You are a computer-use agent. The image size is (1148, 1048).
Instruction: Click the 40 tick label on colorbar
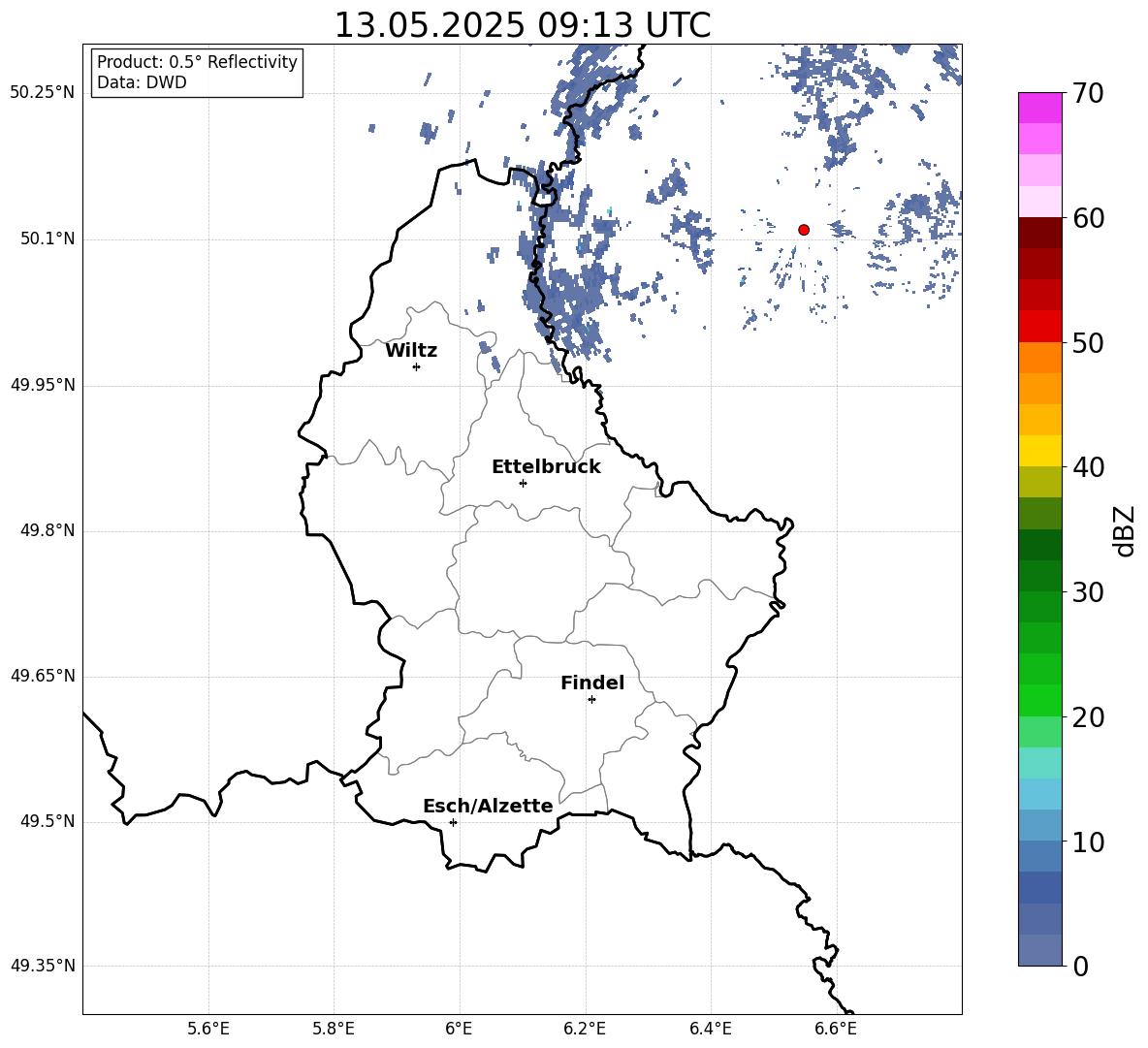pos(1088,467)
